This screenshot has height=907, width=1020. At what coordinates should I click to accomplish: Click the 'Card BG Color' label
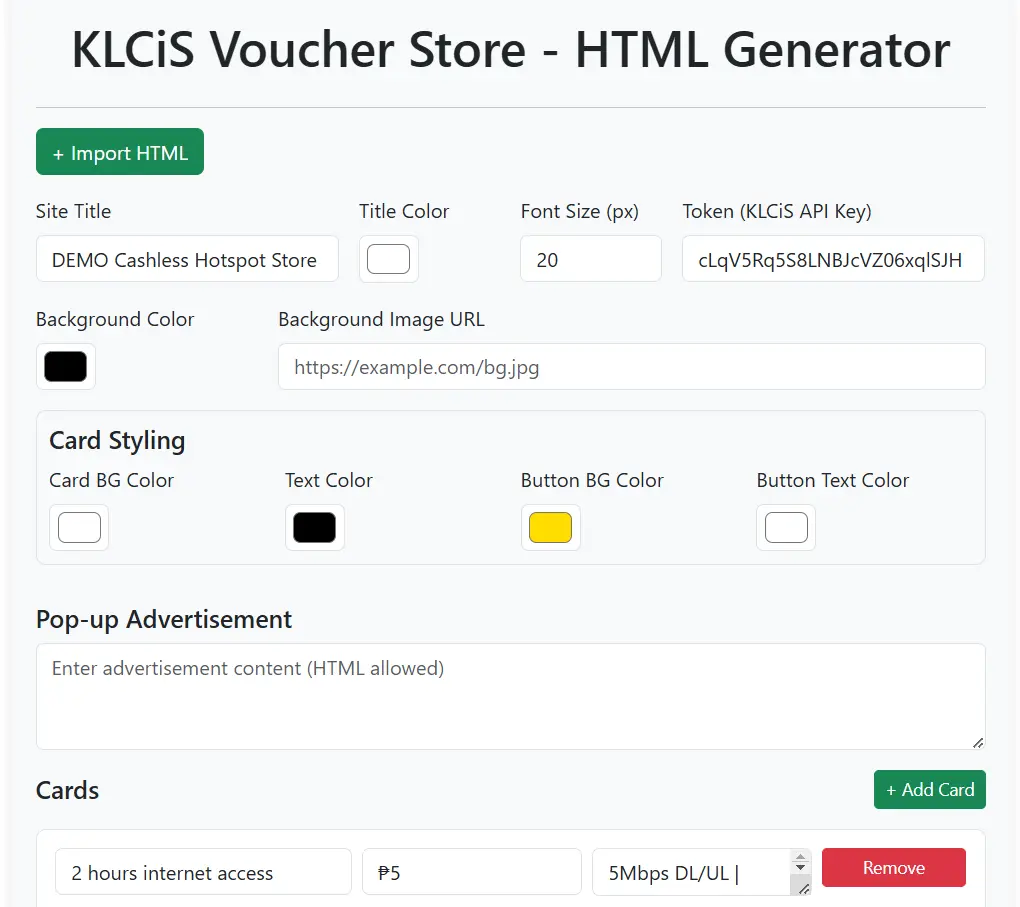click(112, 480)
